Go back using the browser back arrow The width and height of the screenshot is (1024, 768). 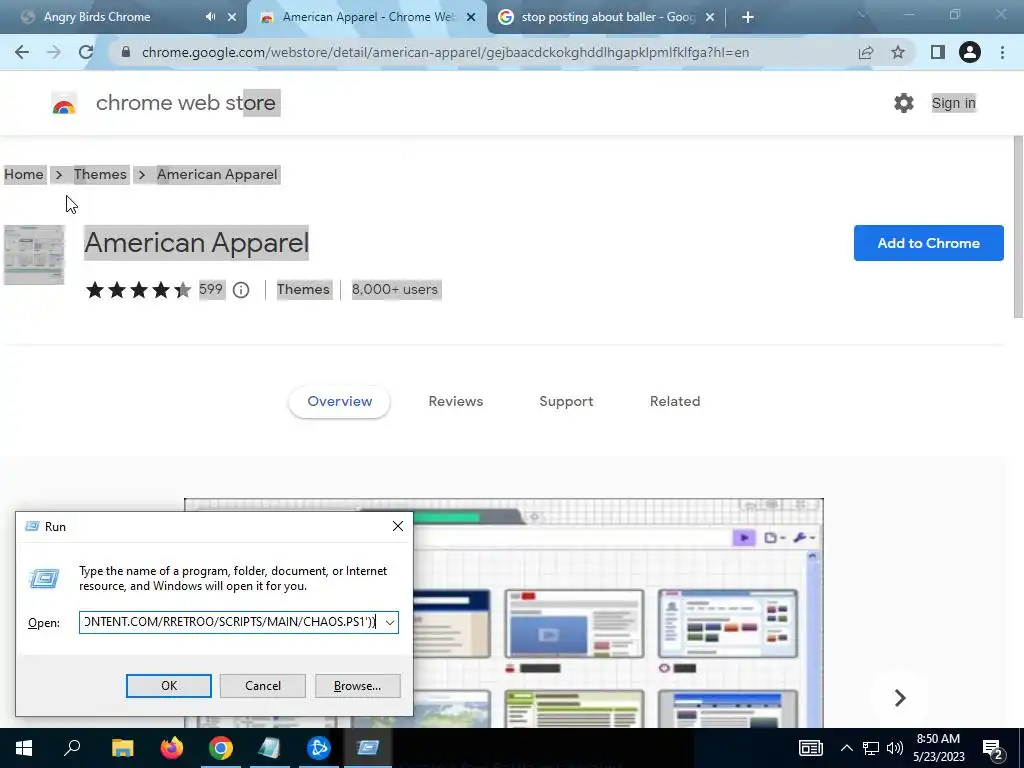[x=22, y=52]
